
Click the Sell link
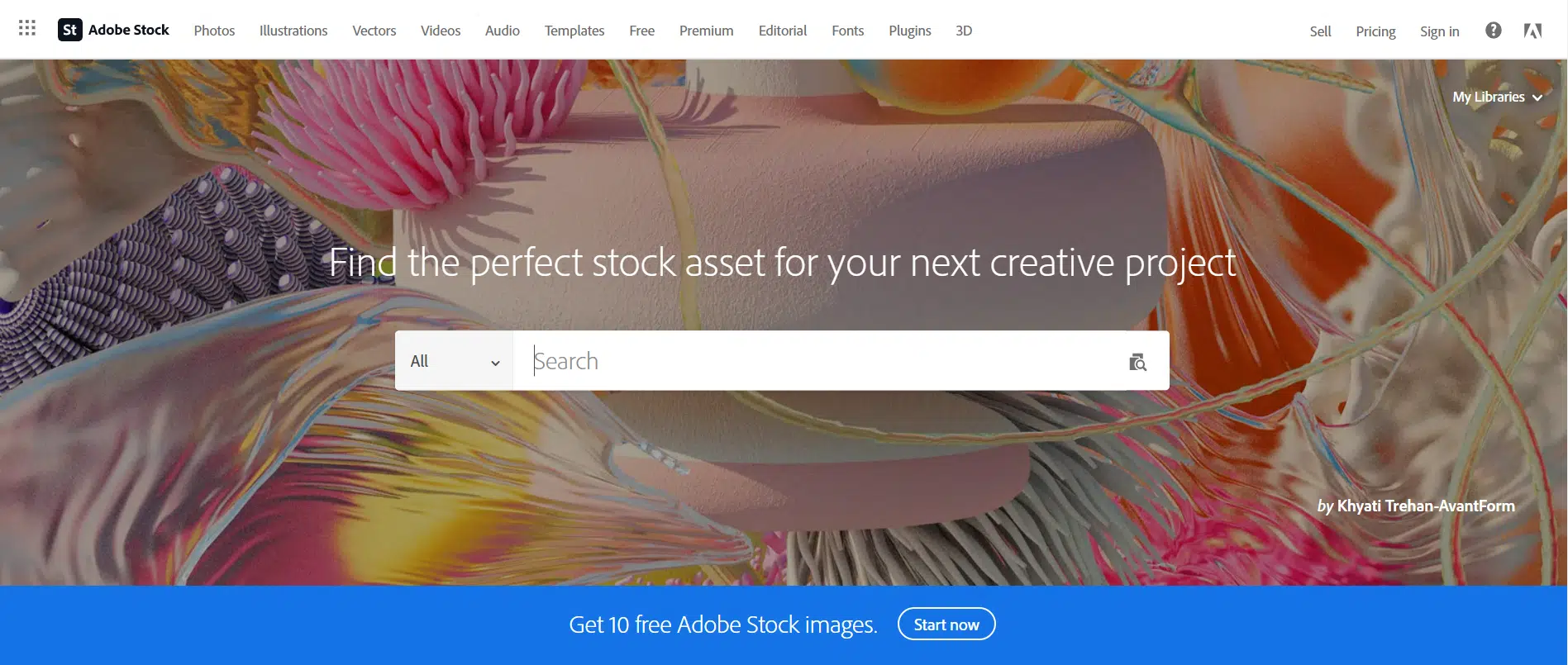coord(1320,31)
